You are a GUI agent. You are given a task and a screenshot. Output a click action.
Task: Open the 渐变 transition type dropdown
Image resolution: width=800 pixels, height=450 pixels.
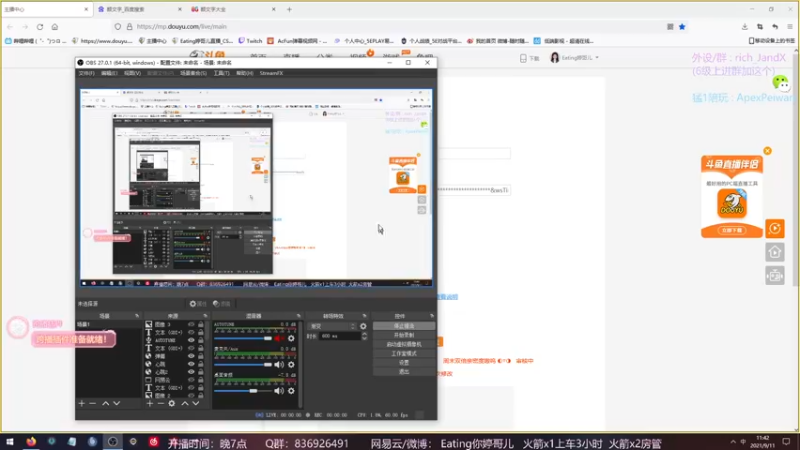332,326
